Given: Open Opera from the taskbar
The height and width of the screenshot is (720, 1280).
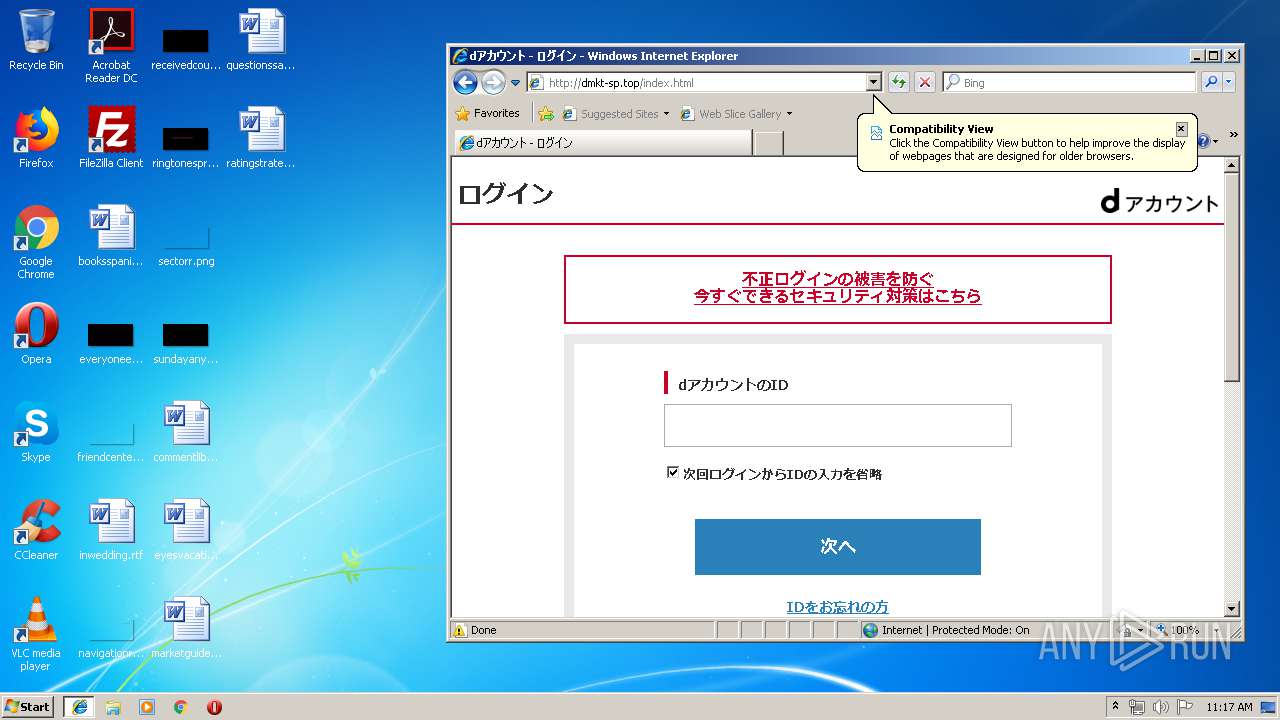Looking at the screenshot, I should point(214,707).
